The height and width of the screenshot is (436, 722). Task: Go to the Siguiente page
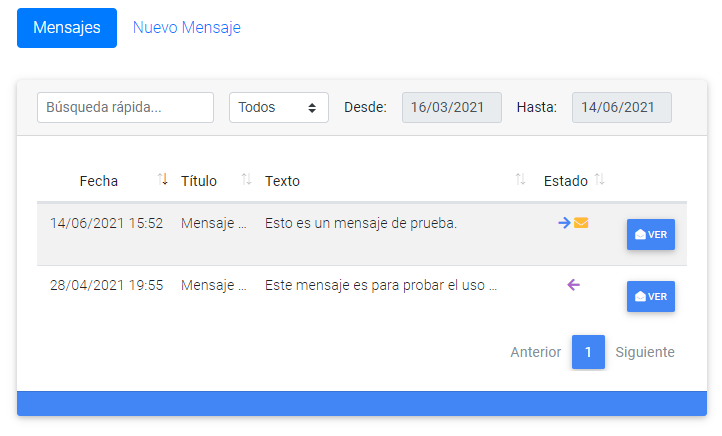[x=645, y=352]
